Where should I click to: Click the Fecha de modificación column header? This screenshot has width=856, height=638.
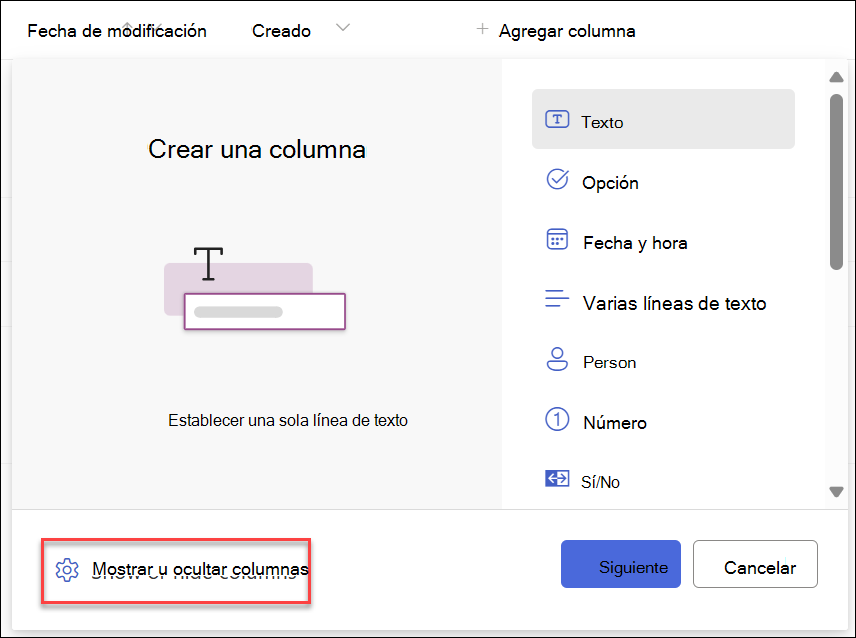(x=117, y=31)
